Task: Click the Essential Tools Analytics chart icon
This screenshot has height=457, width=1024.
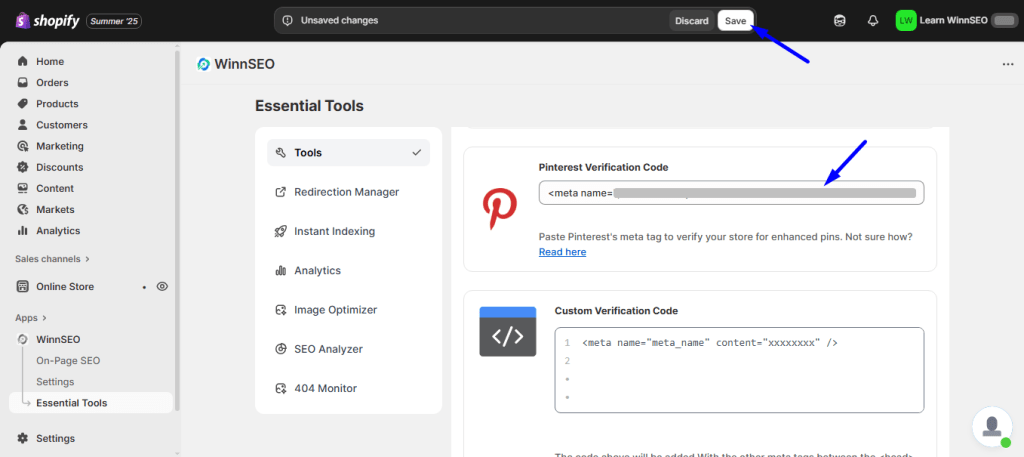Action: click(281, 270)
